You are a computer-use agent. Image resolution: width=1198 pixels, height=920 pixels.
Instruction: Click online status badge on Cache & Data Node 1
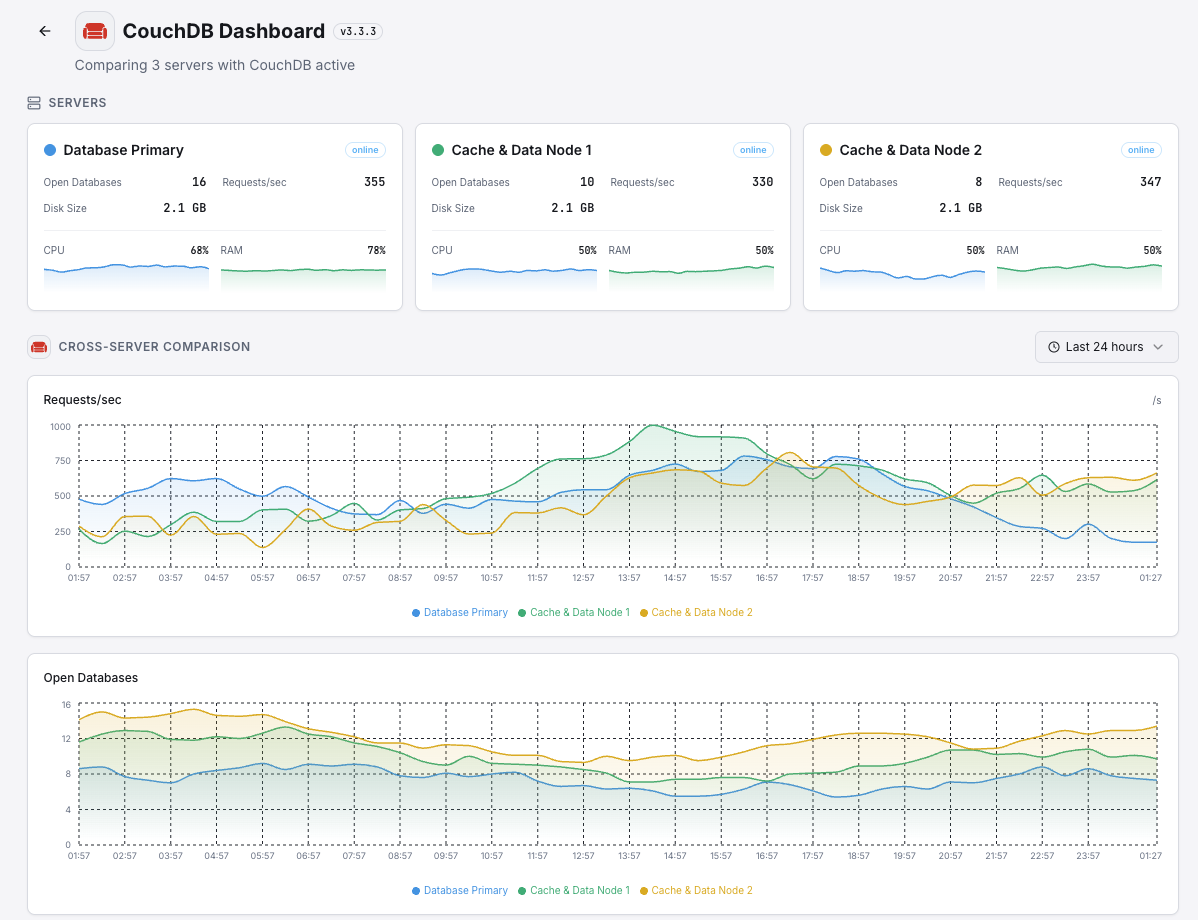point(753,150)
